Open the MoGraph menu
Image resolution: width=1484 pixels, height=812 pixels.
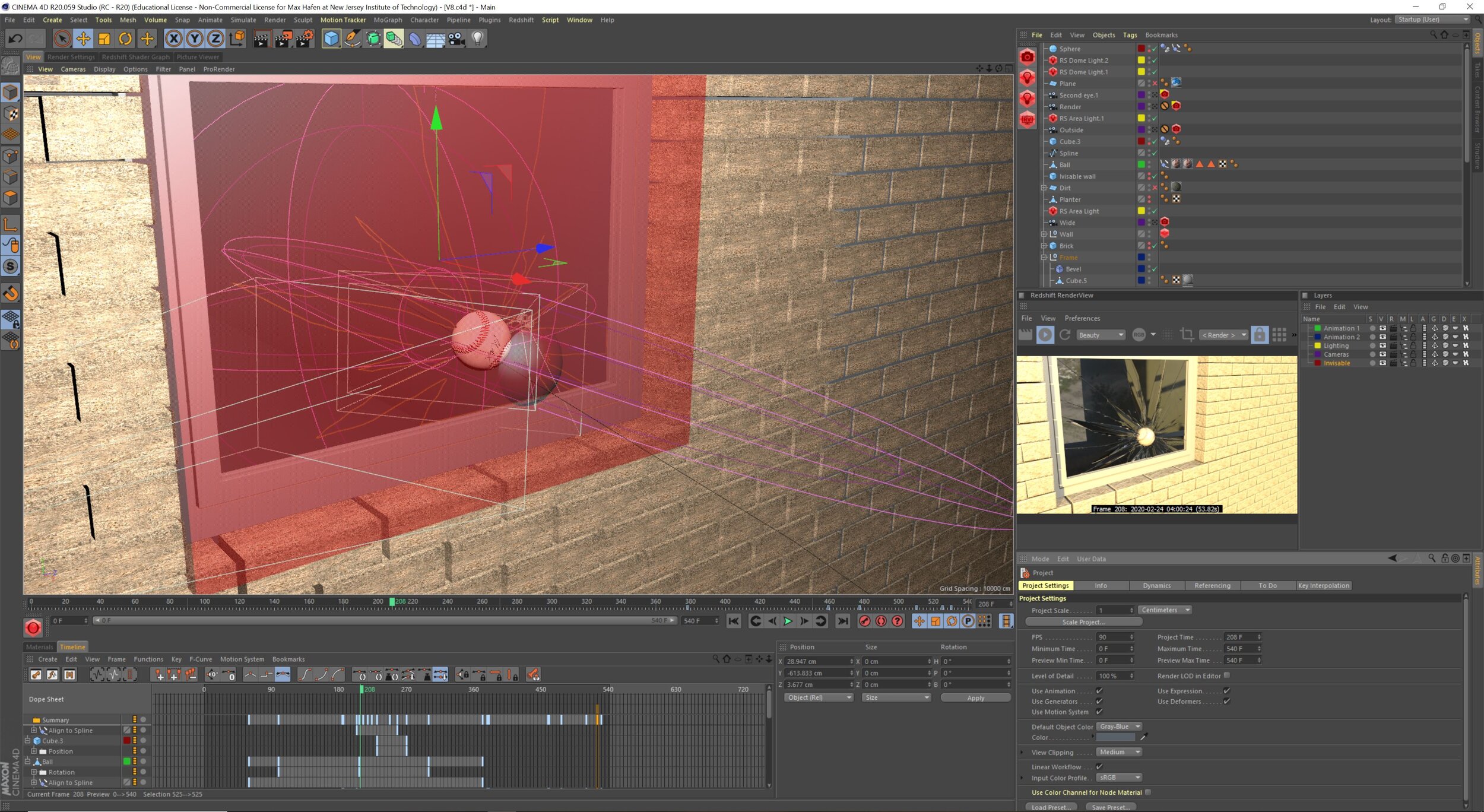pyautogui.click(x=388, y=20)
